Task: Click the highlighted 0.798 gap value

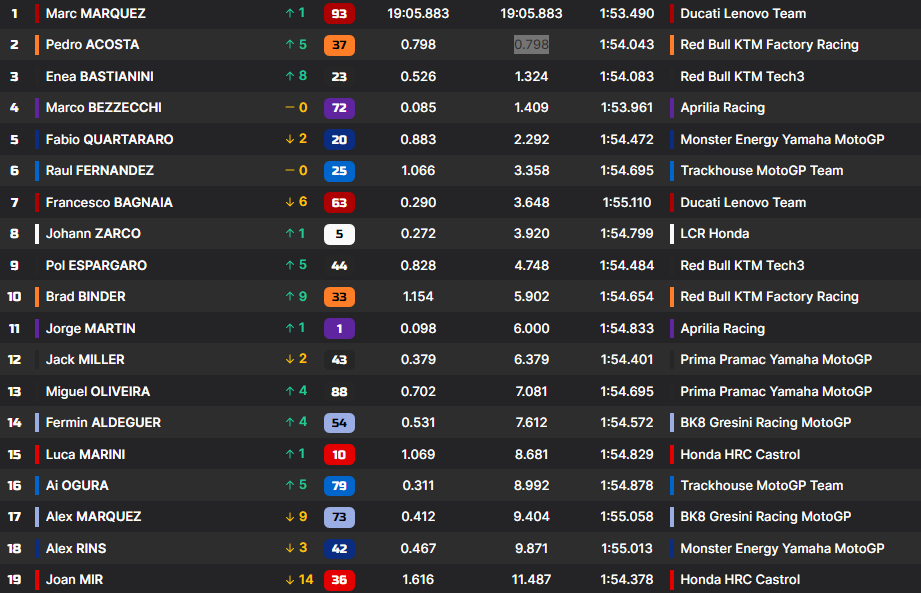Action: click(531, 45)
